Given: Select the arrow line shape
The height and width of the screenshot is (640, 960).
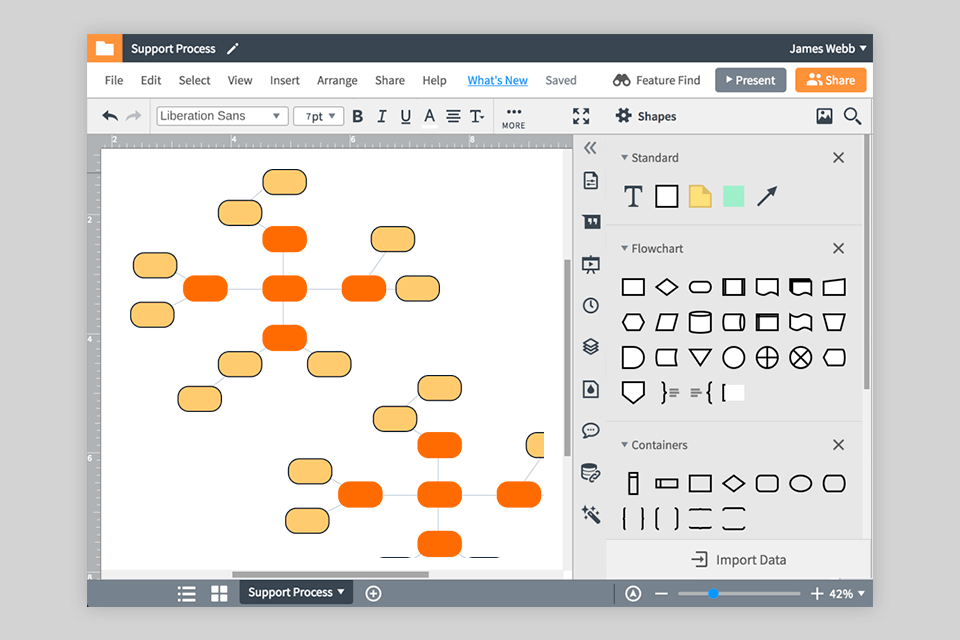Looking at the screenshot, I should [x=767, y=197].
